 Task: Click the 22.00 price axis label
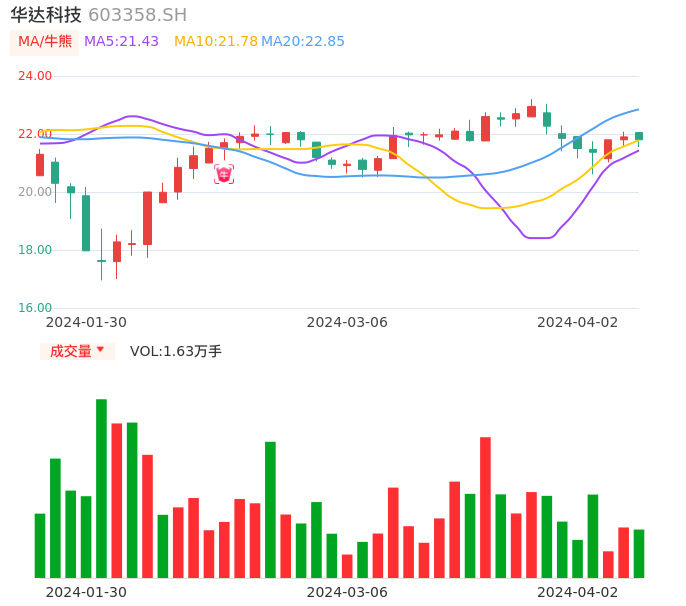pos(35,134)
